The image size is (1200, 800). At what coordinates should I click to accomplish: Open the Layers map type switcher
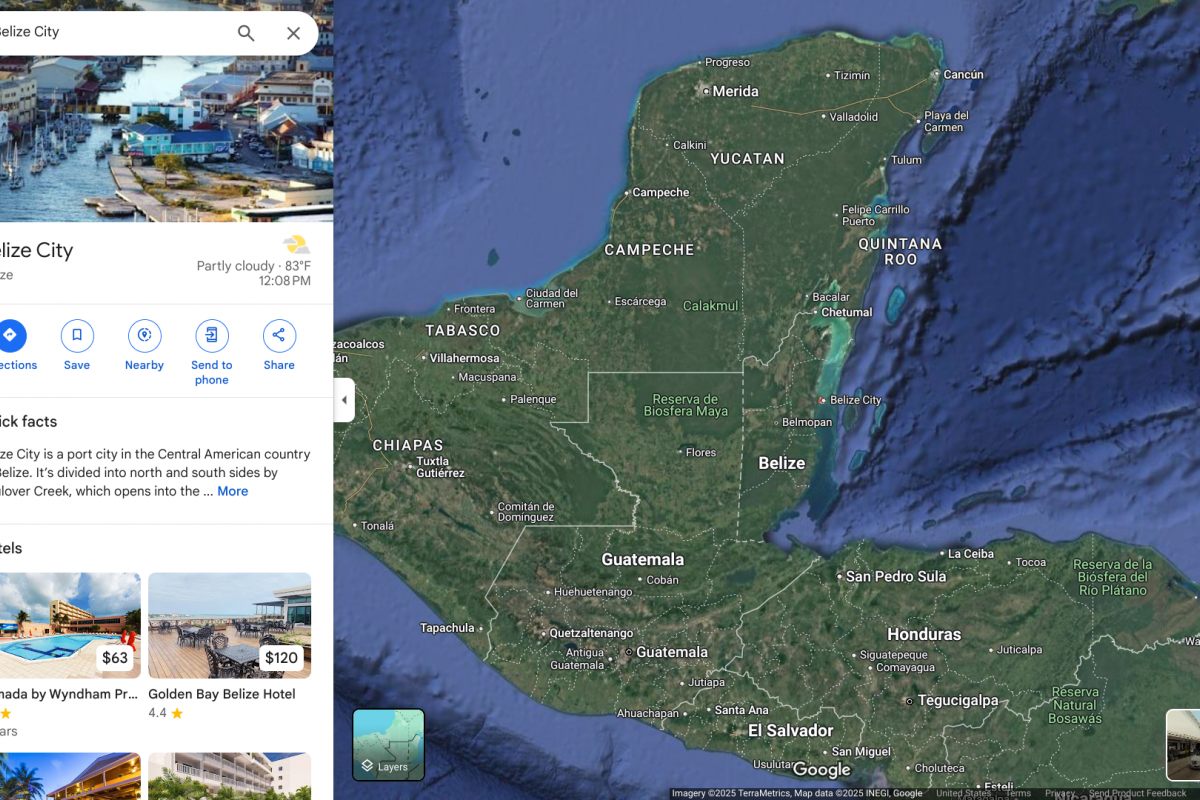tap(389, 745)
